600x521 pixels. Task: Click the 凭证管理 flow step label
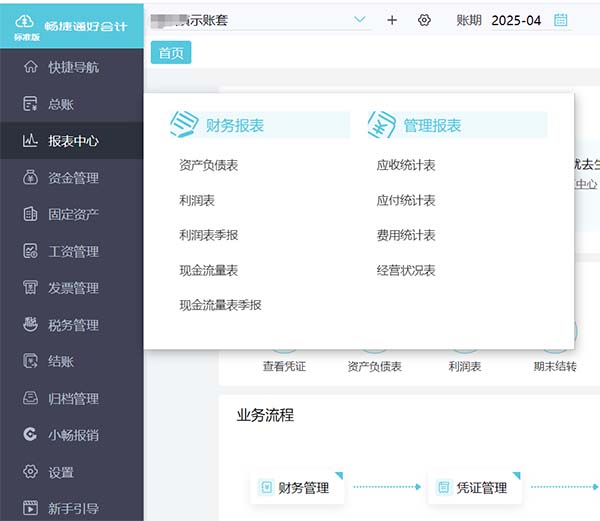click(482, 488)
